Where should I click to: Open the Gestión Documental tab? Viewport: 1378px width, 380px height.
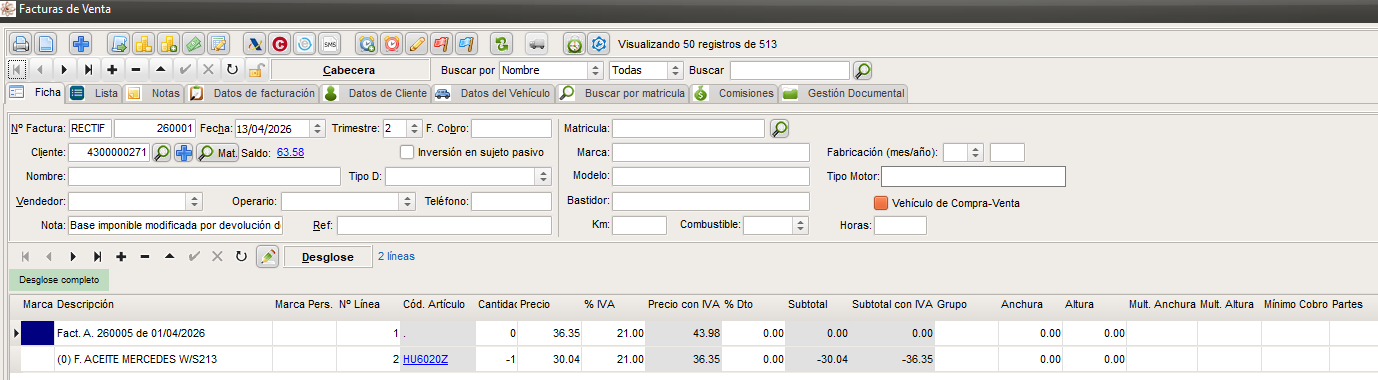coord(844,93)
